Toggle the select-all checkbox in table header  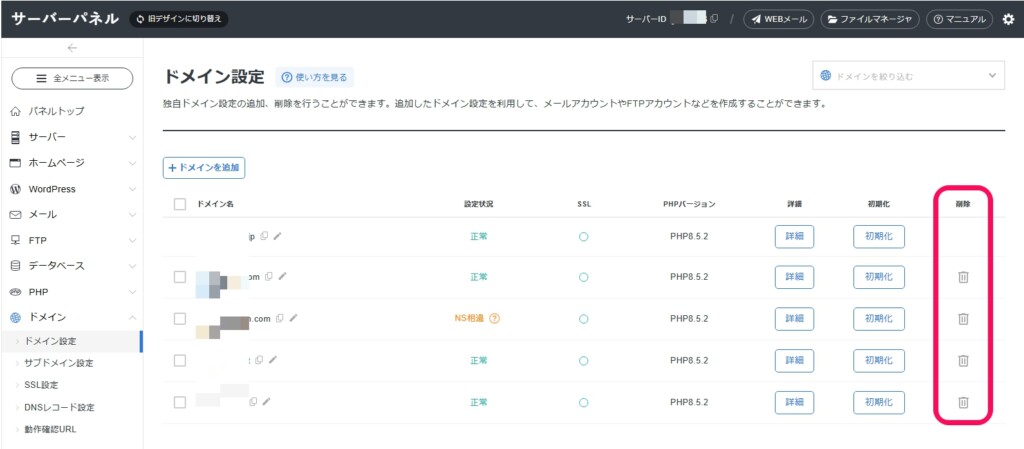(x=180, y=204)
